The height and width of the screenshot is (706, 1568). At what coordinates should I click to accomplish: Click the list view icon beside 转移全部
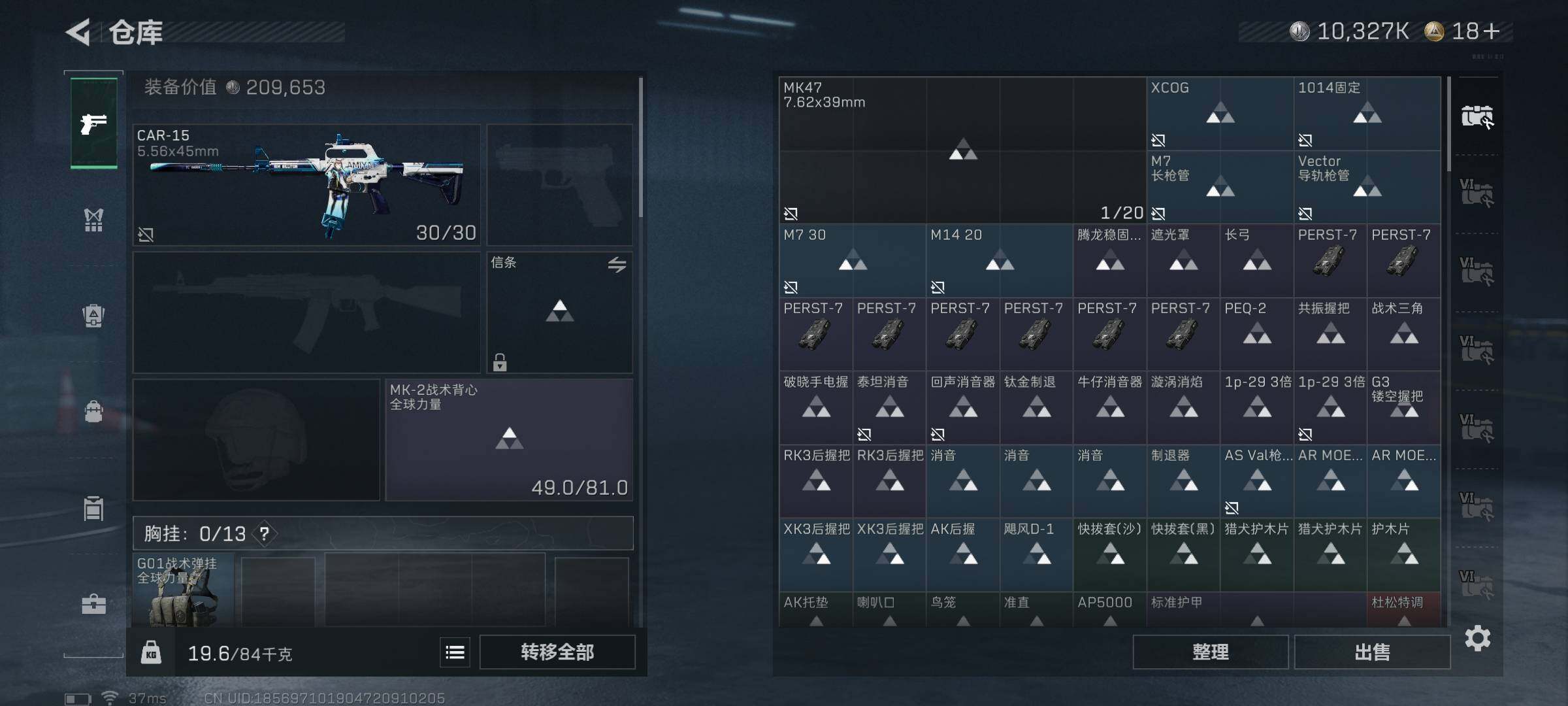pyautogui.click(x=455, y=652)
